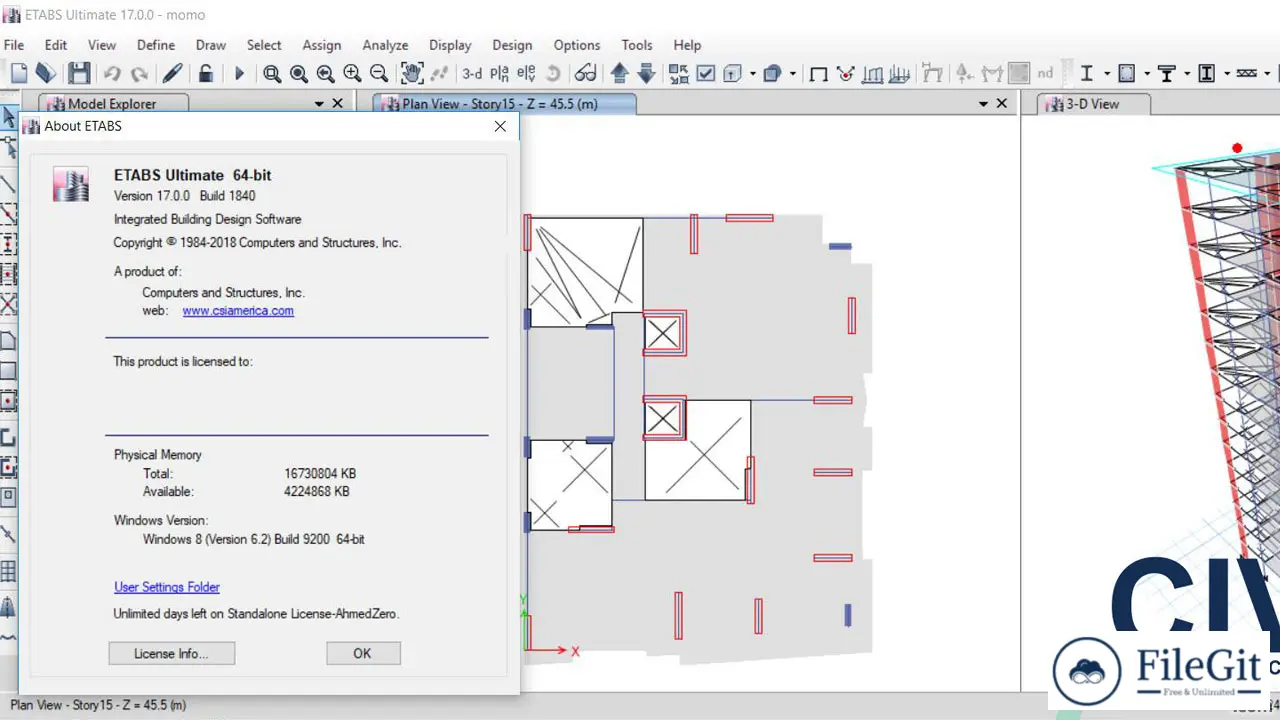This screenshot has width=1280, height=720.
Task: Set view to 3-d toolbar button
Action: click(471, 73)
